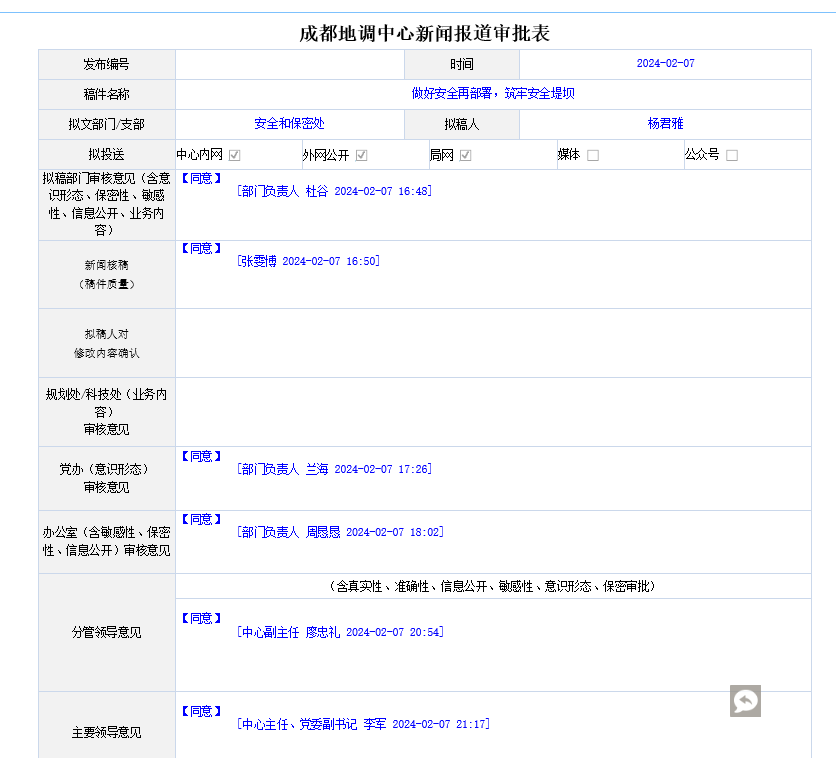Uncheck the 局网 checkbox

point(466,155)
